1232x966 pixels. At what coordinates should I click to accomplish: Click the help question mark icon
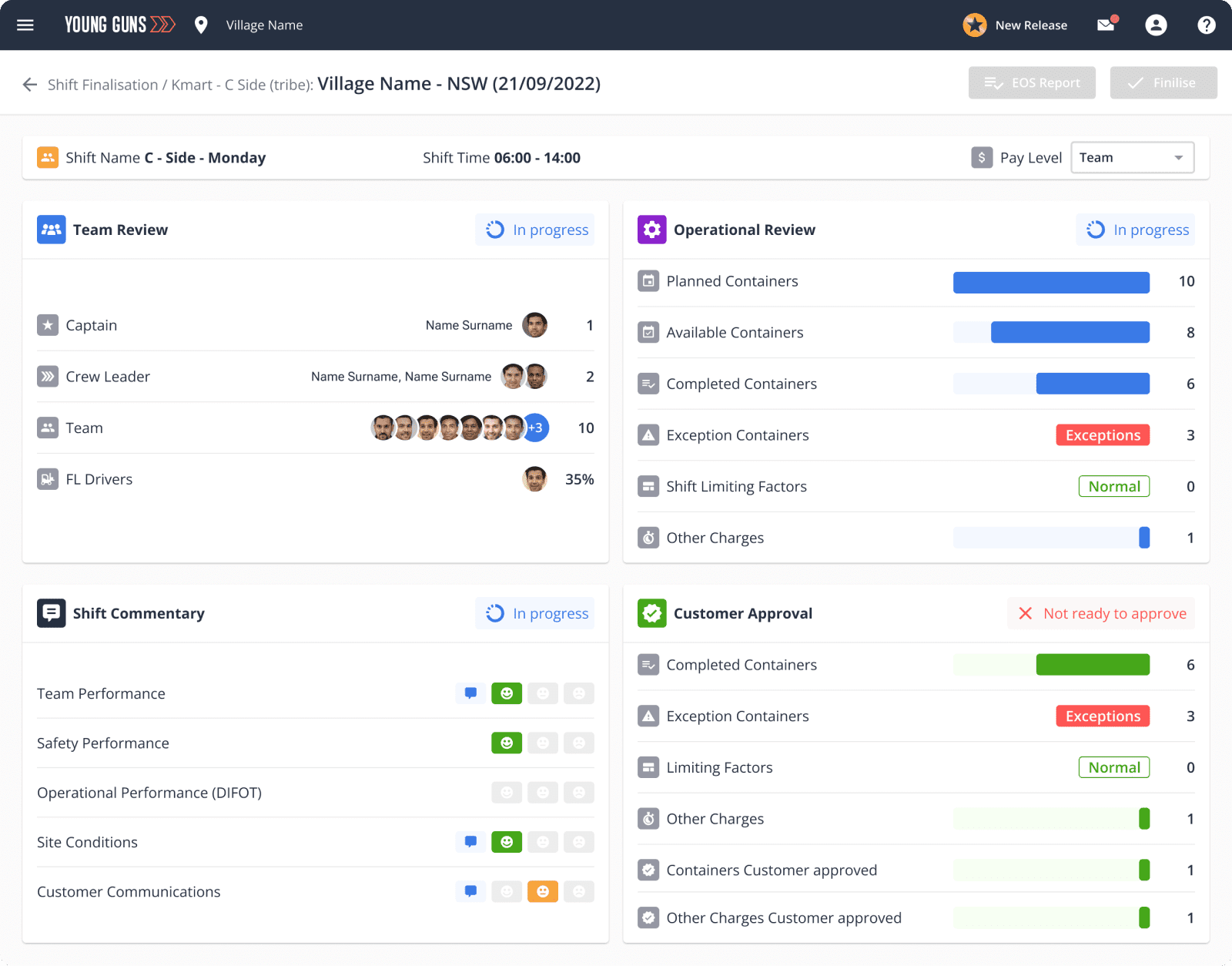(x=1207, y=25)
